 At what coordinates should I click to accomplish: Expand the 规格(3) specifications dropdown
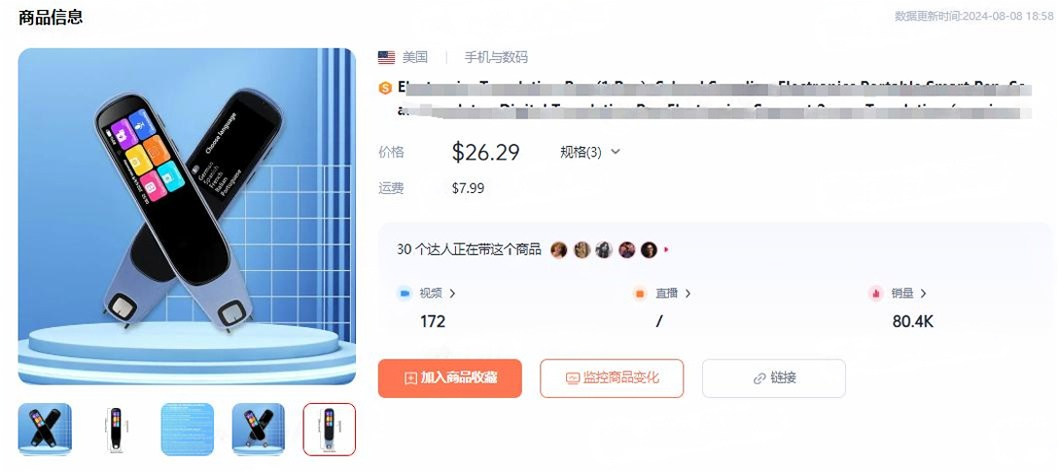(590, 152)
